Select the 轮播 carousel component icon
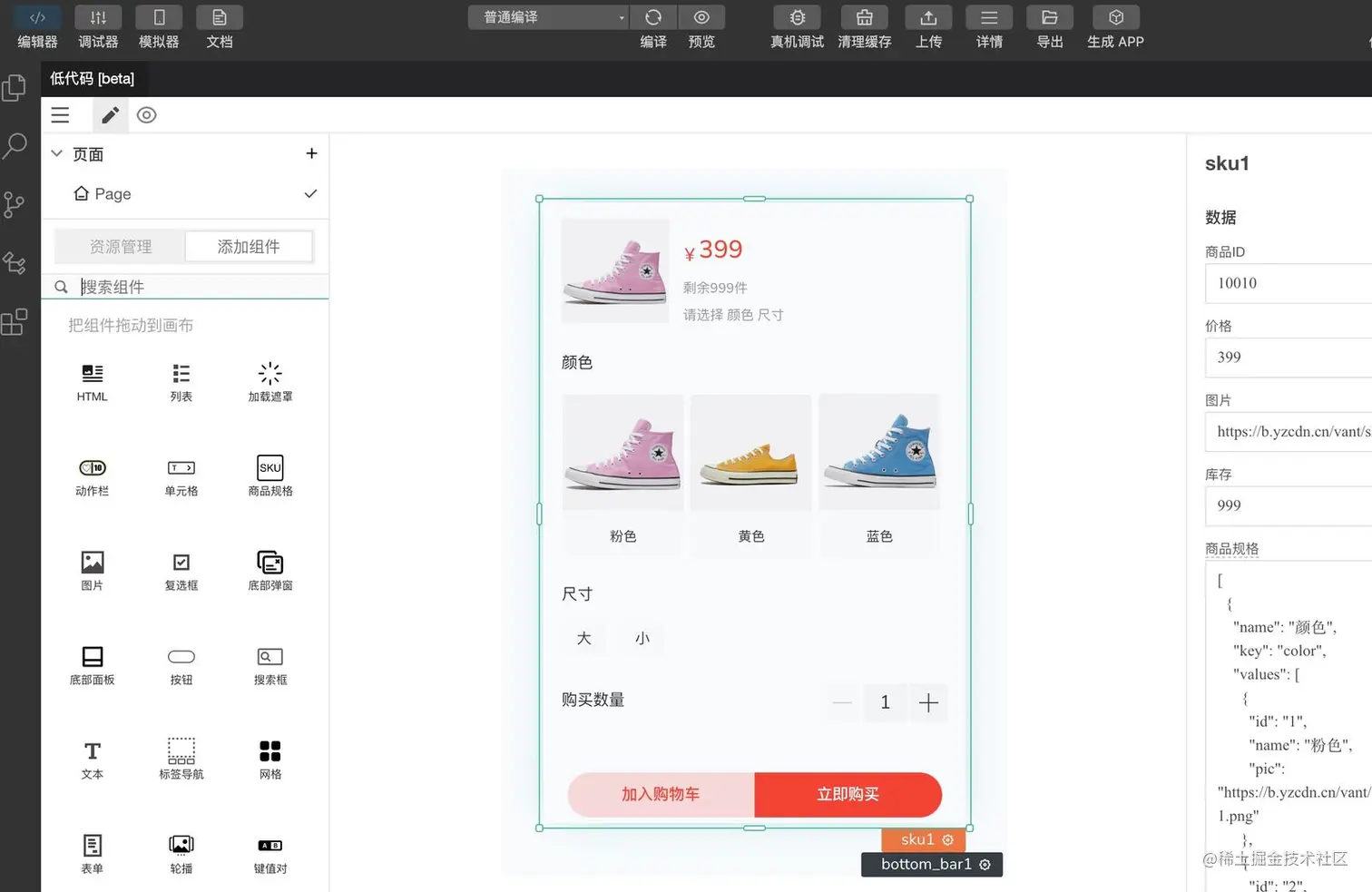This screenshot has width=1372, height=892. [181, 844]
